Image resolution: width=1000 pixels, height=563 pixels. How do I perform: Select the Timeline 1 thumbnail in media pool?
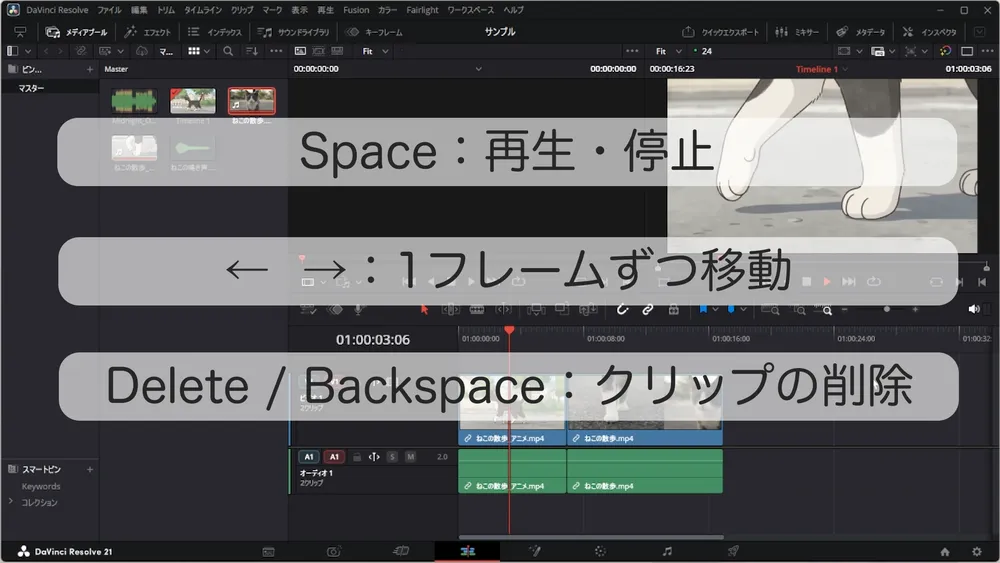click(193, 101)
